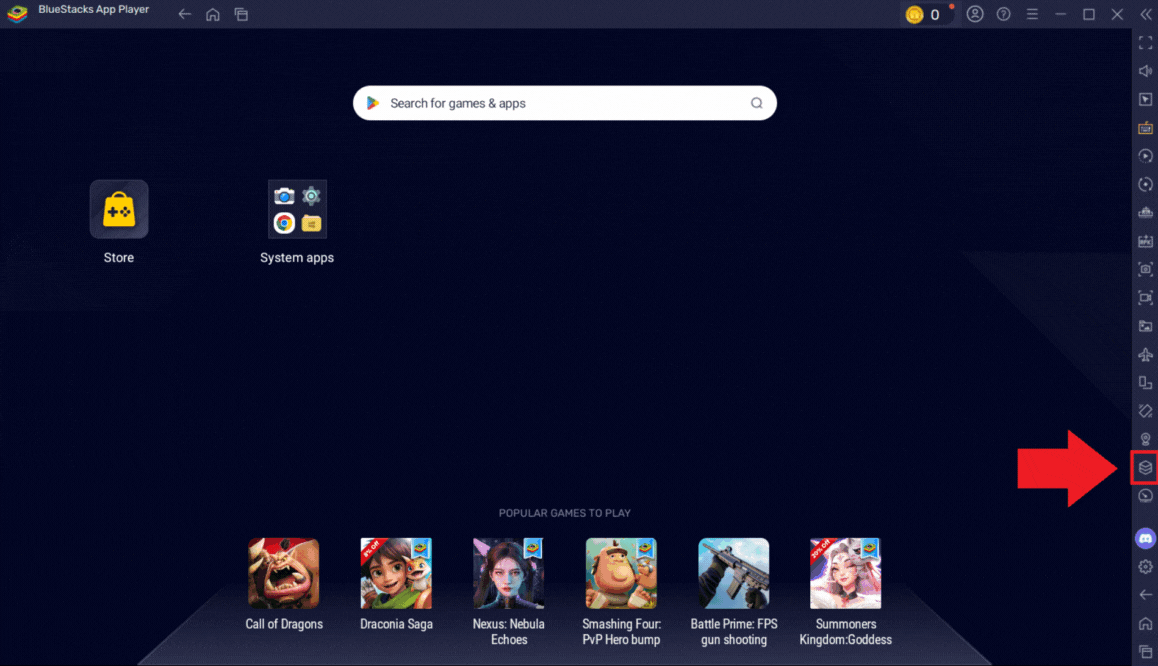Click the airplane mode icon in the sidebar

click(1145, 354)
